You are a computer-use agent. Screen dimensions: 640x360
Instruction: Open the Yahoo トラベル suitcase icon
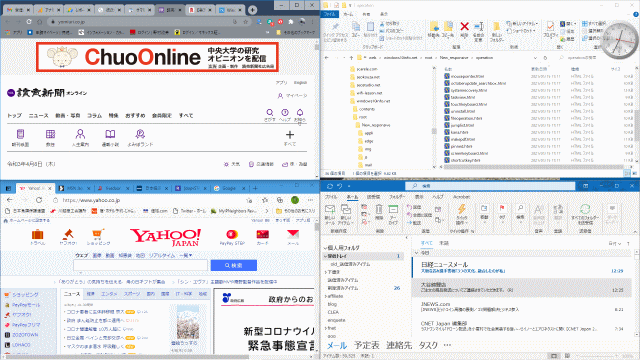tap(37, 234)
